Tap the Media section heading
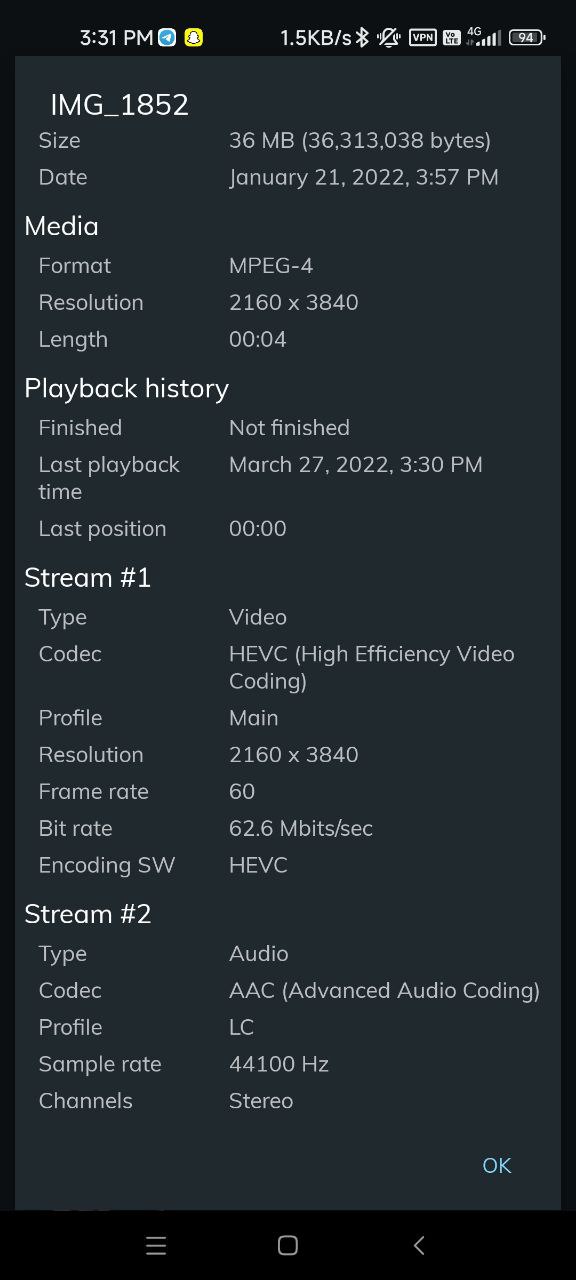 (x=62, y=226)
